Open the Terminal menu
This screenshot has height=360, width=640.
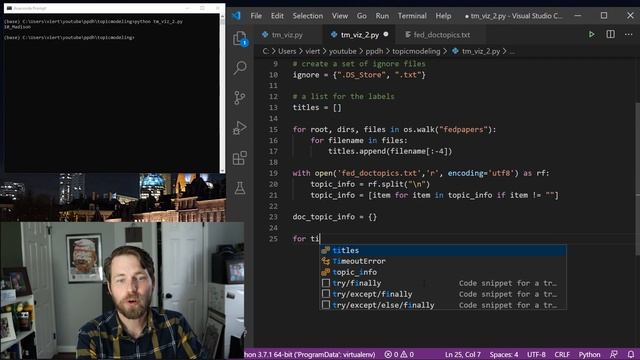click(412, 16)
